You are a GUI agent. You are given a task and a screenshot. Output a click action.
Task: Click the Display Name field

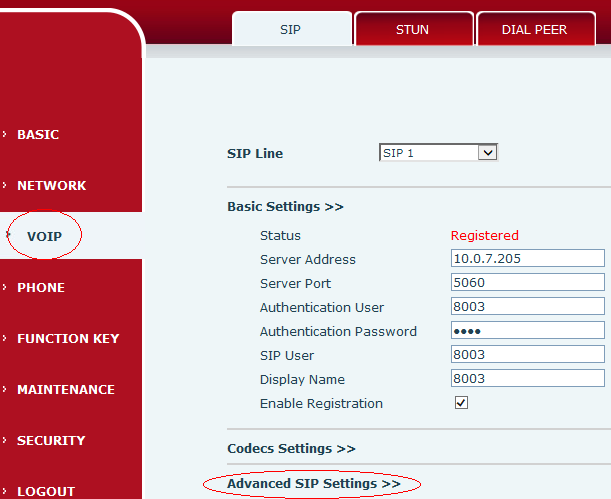[528, 379]
